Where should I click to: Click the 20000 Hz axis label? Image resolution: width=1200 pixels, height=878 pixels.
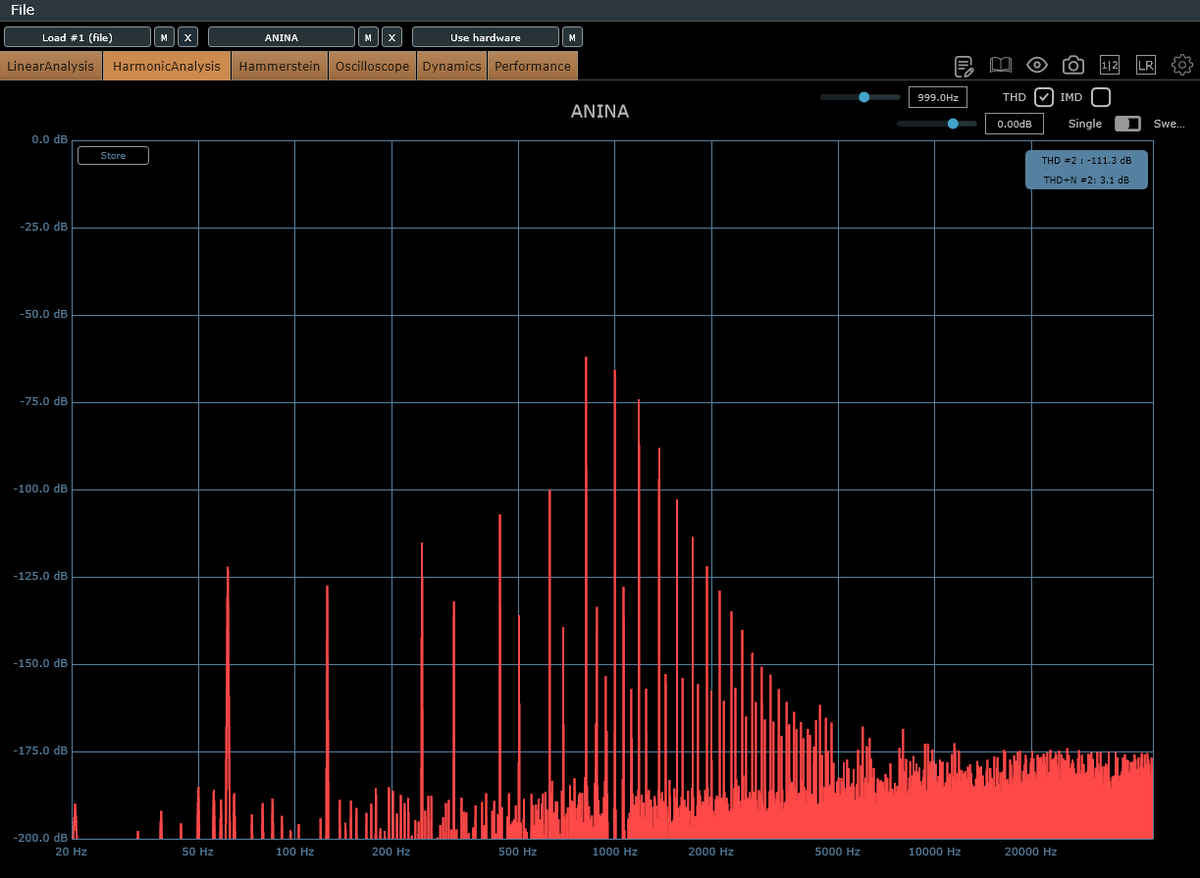pos(1030,852)
